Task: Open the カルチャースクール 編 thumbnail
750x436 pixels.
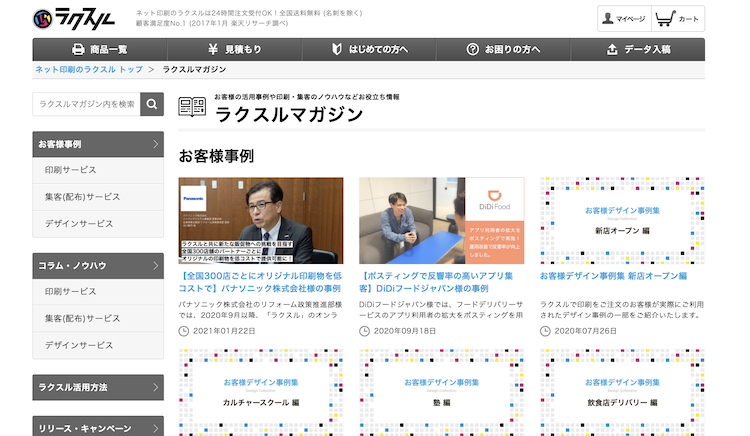Action: pyautogui.click(x=261, y=392)
